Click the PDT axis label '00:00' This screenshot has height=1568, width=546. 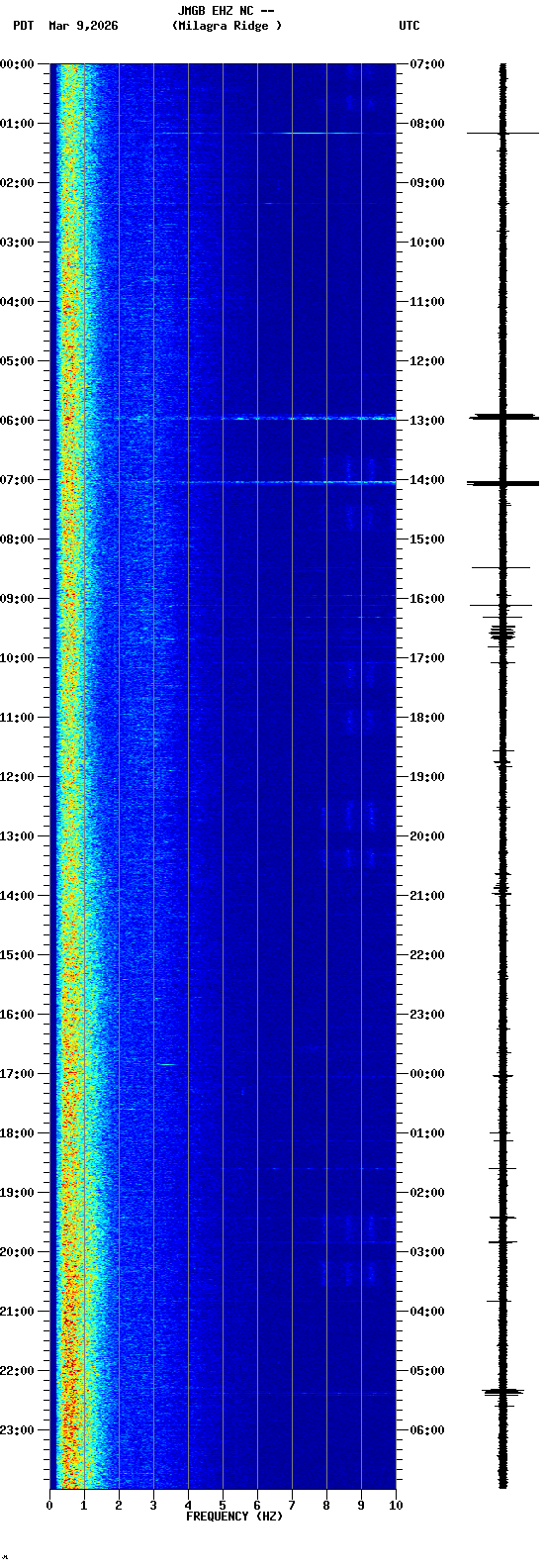(18, 64)
